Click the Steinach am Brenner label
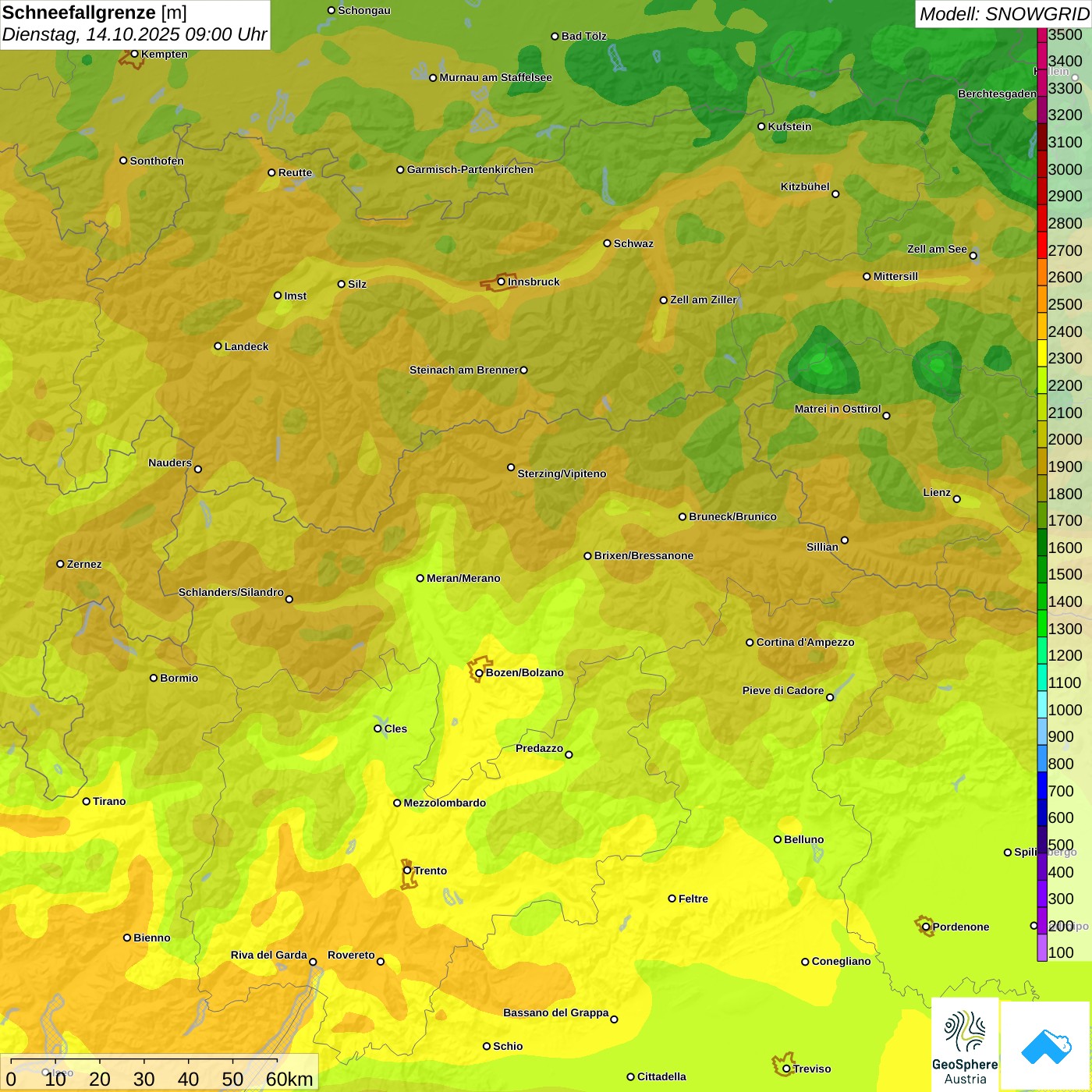 [463, 370]
